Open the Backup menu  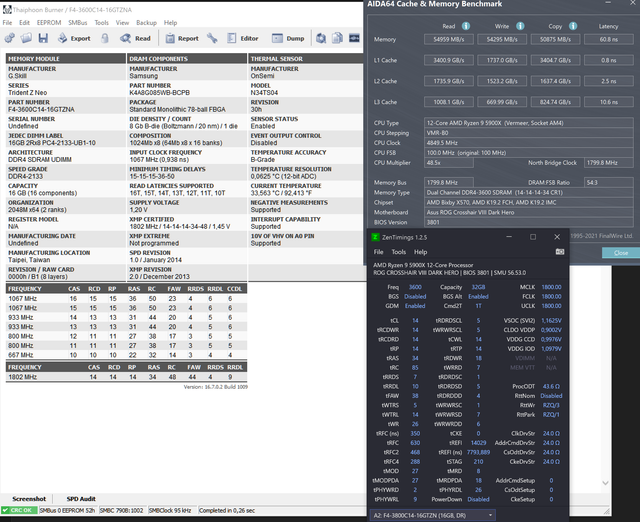[147, 23]
